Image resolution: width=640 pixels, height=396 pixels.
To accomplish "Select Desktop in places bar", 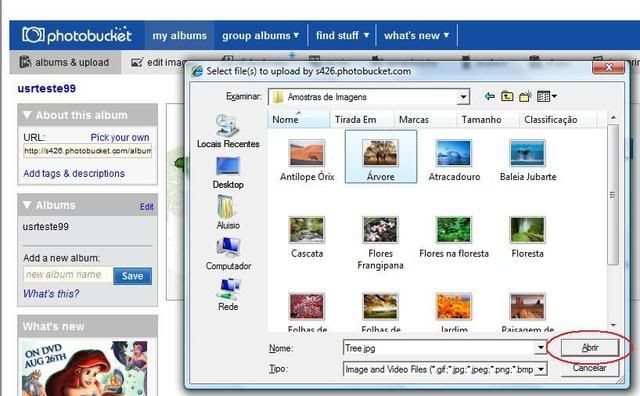I will (x=228, y=172).
